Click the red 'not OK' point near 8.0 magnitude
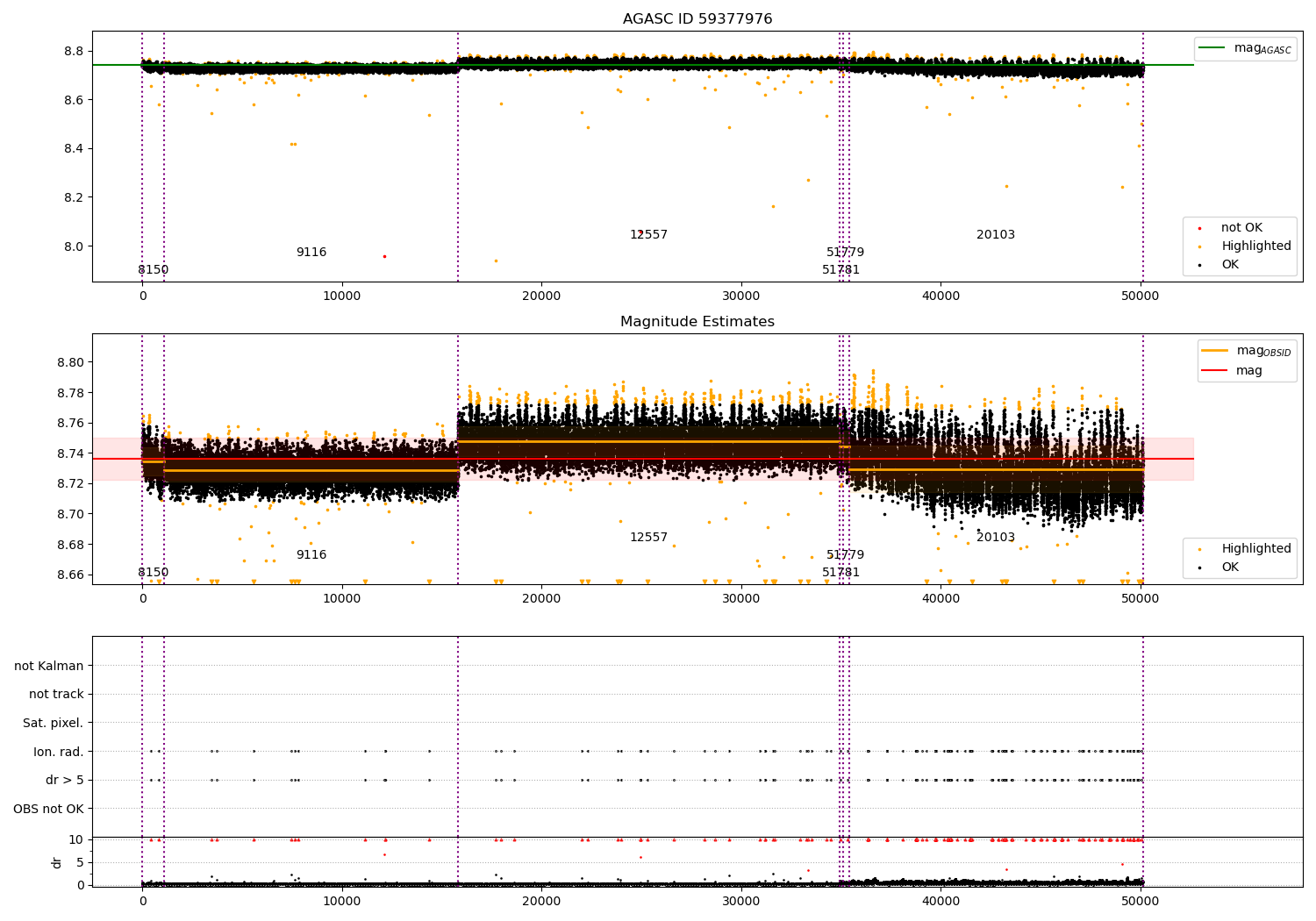The height and width of the screenshot is (921, 1316). coord(384,256)
